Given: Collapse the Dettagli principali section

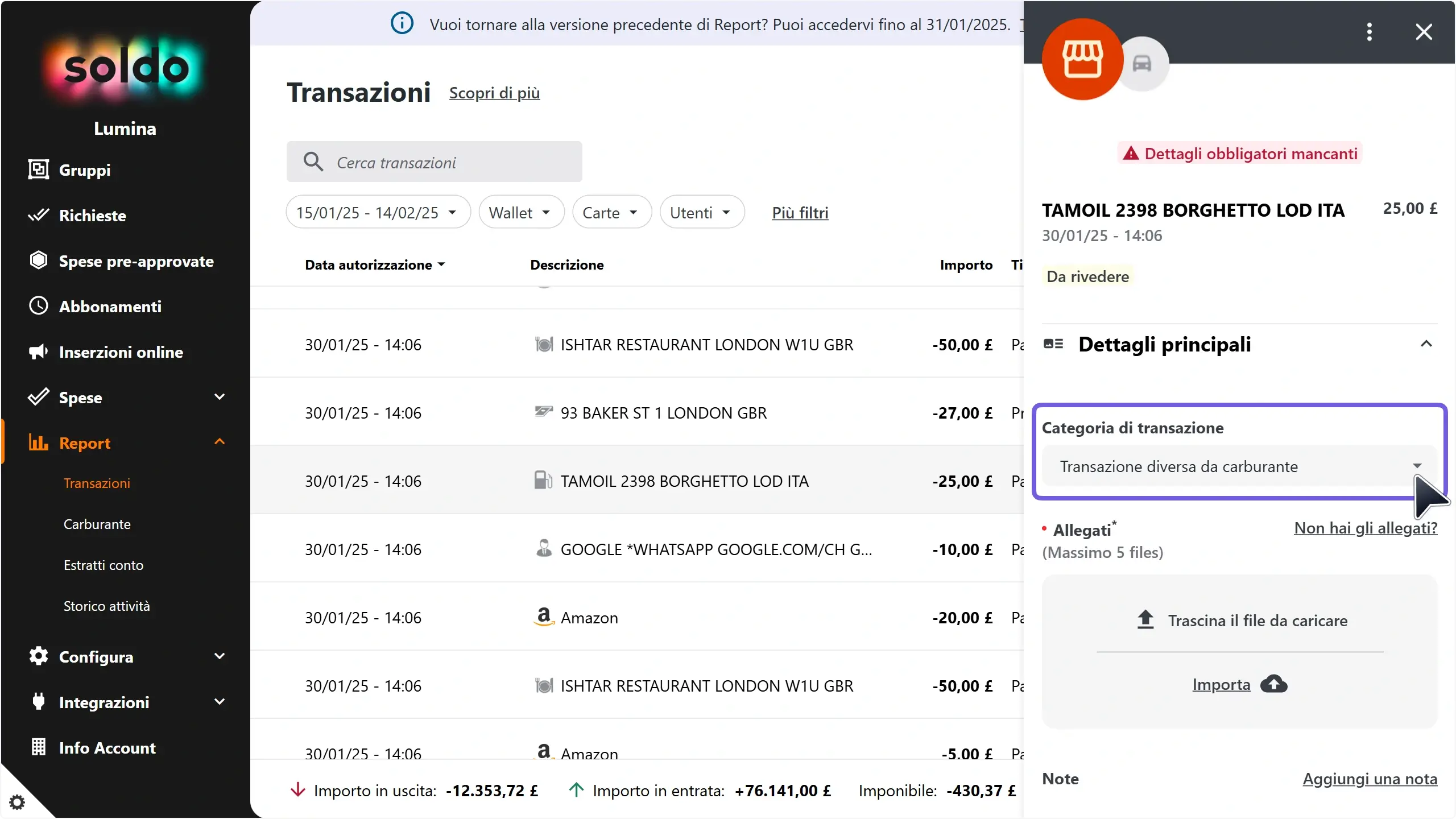Looking at the screenshot, I should [x=1426, y=344].
